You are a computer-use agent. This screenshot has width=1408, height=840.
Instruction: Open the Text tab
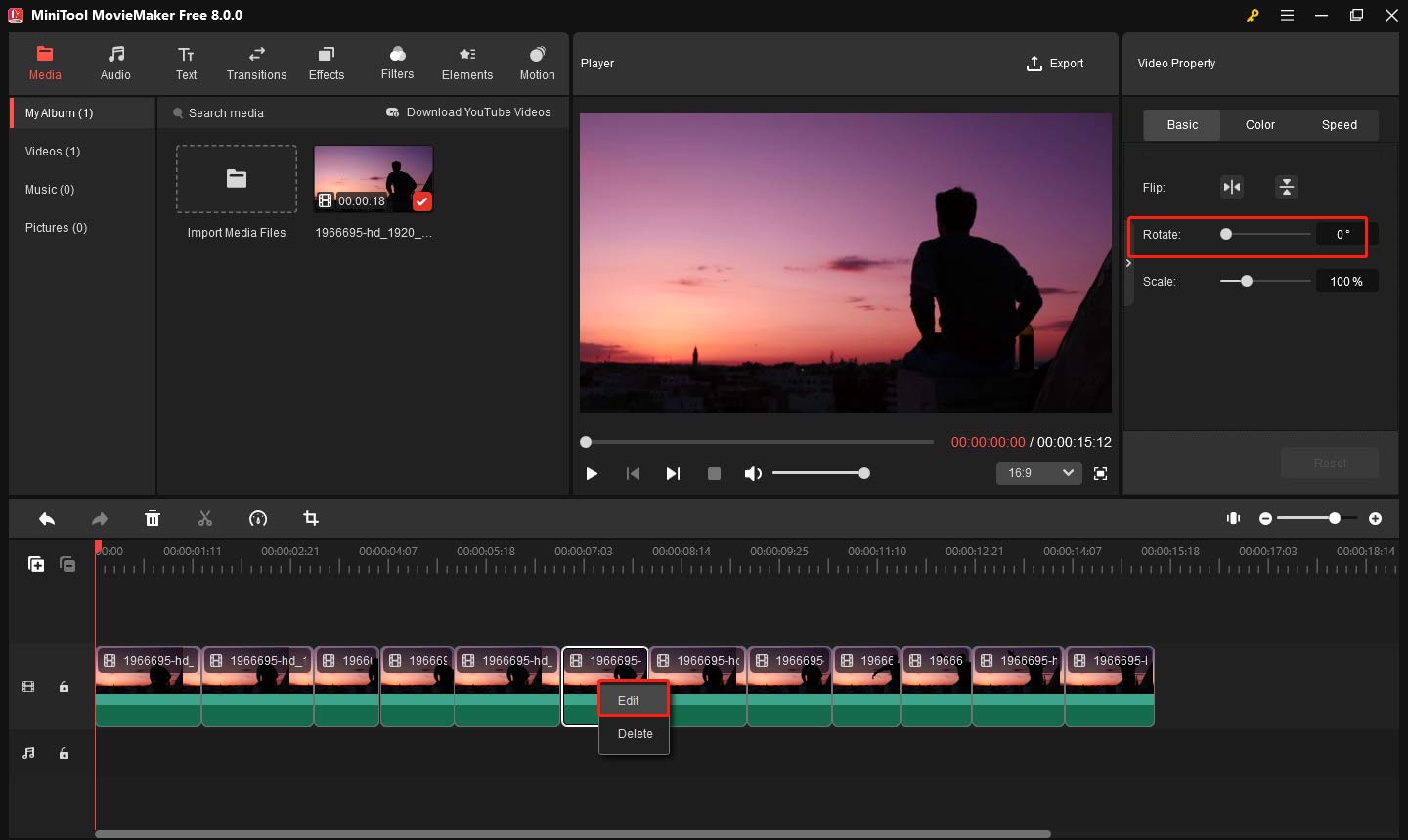pos(186,63)
